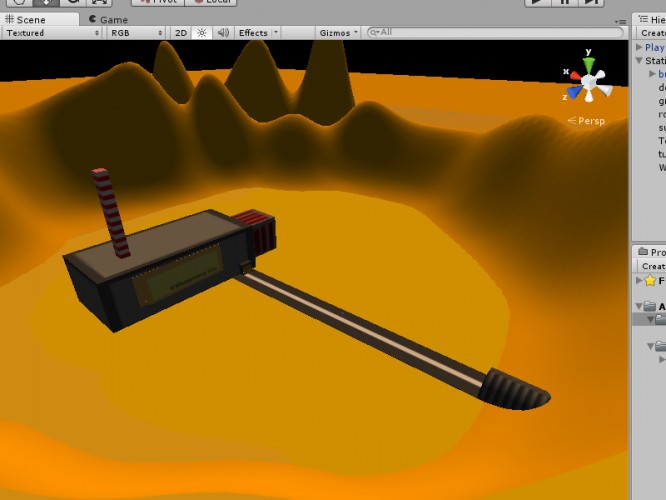Screen dimensions: 666x500
Task: Click the Assets folder icon
Action: 649,306
